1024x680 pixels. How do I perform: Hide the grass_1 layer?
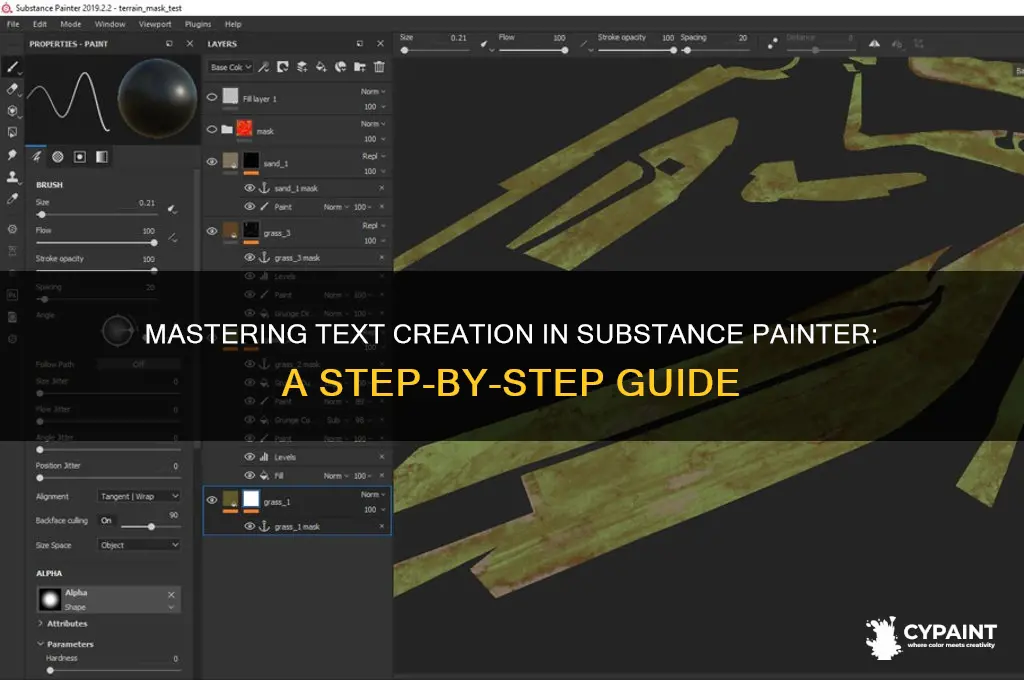pyautogui.click(x=212, y=500)
